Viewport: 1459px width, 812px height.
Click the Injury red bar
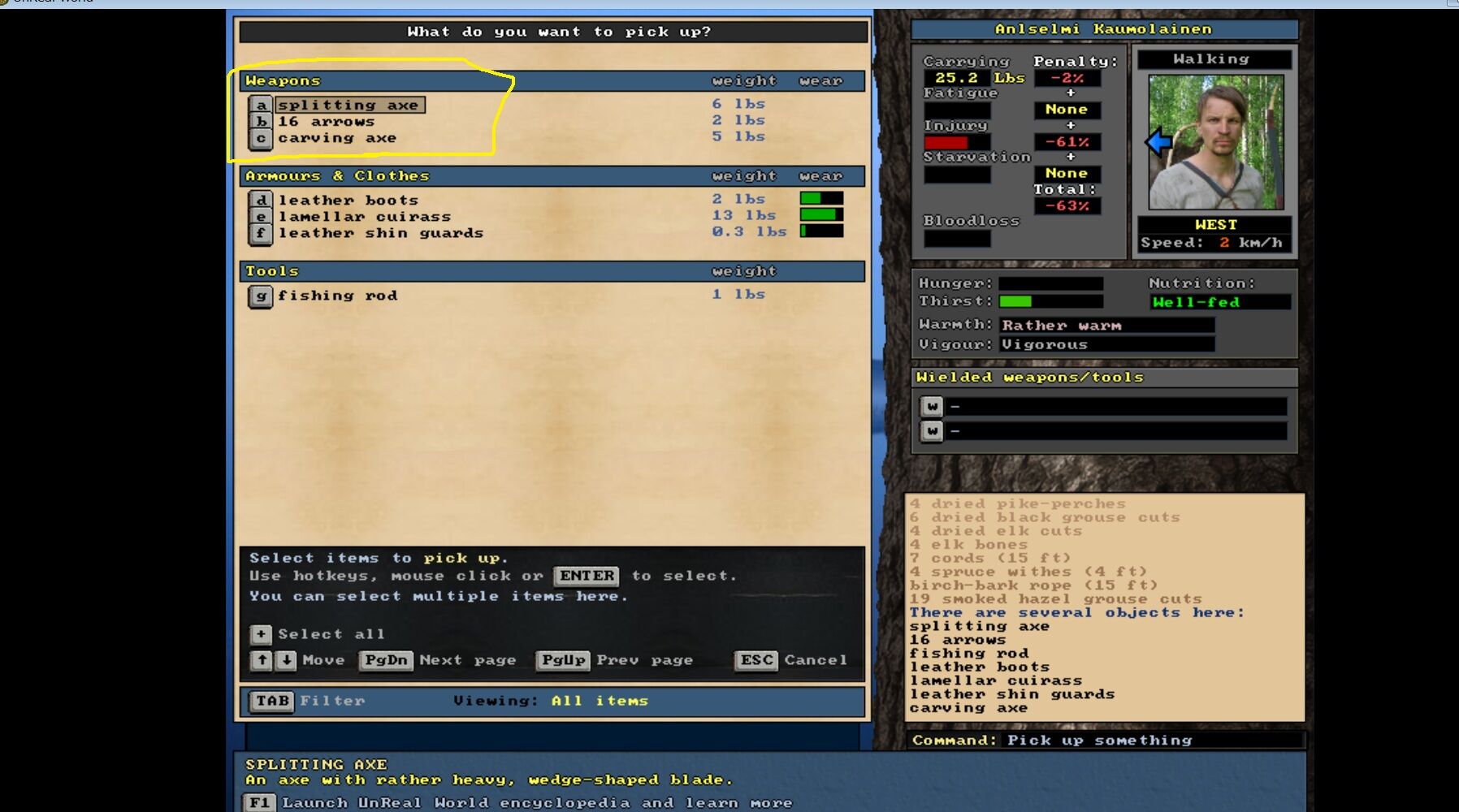tap(957, 142)
